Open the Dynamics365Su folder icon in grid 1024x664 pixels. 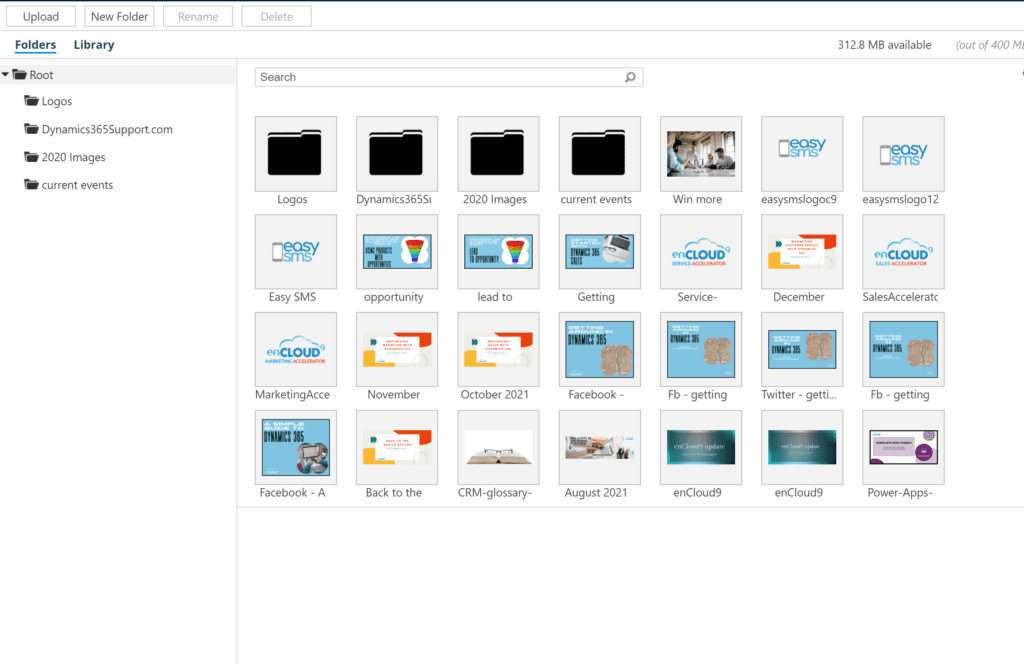[397, 153]
